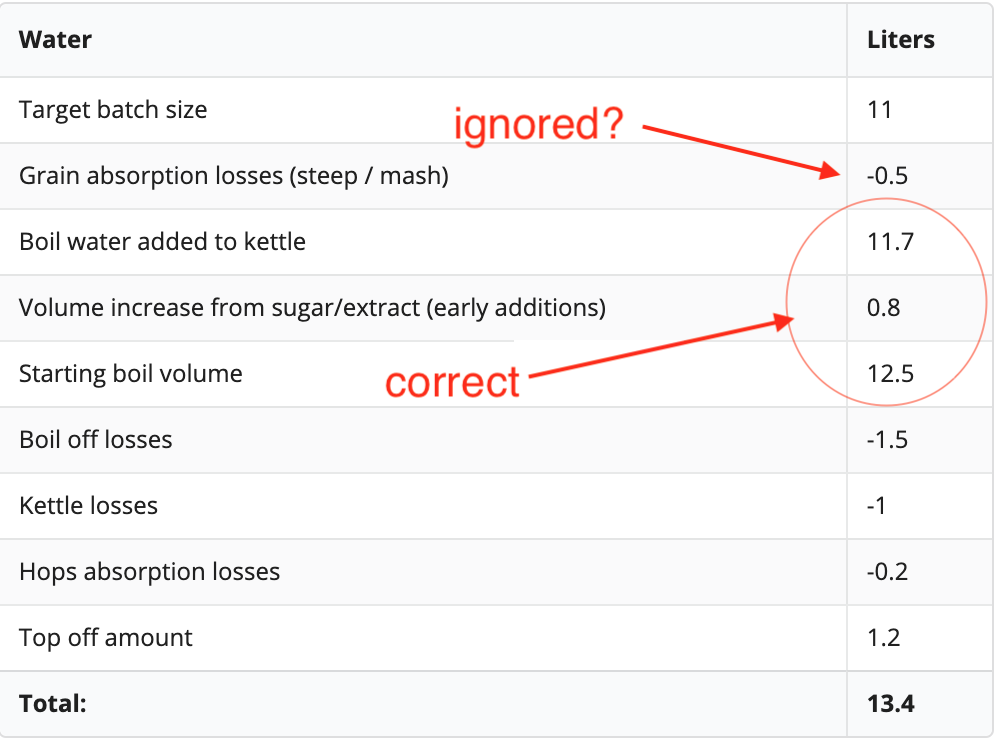Screen dimensions: 1004x748
Task: Select the Target batch size row label
Action: (113, 110)
